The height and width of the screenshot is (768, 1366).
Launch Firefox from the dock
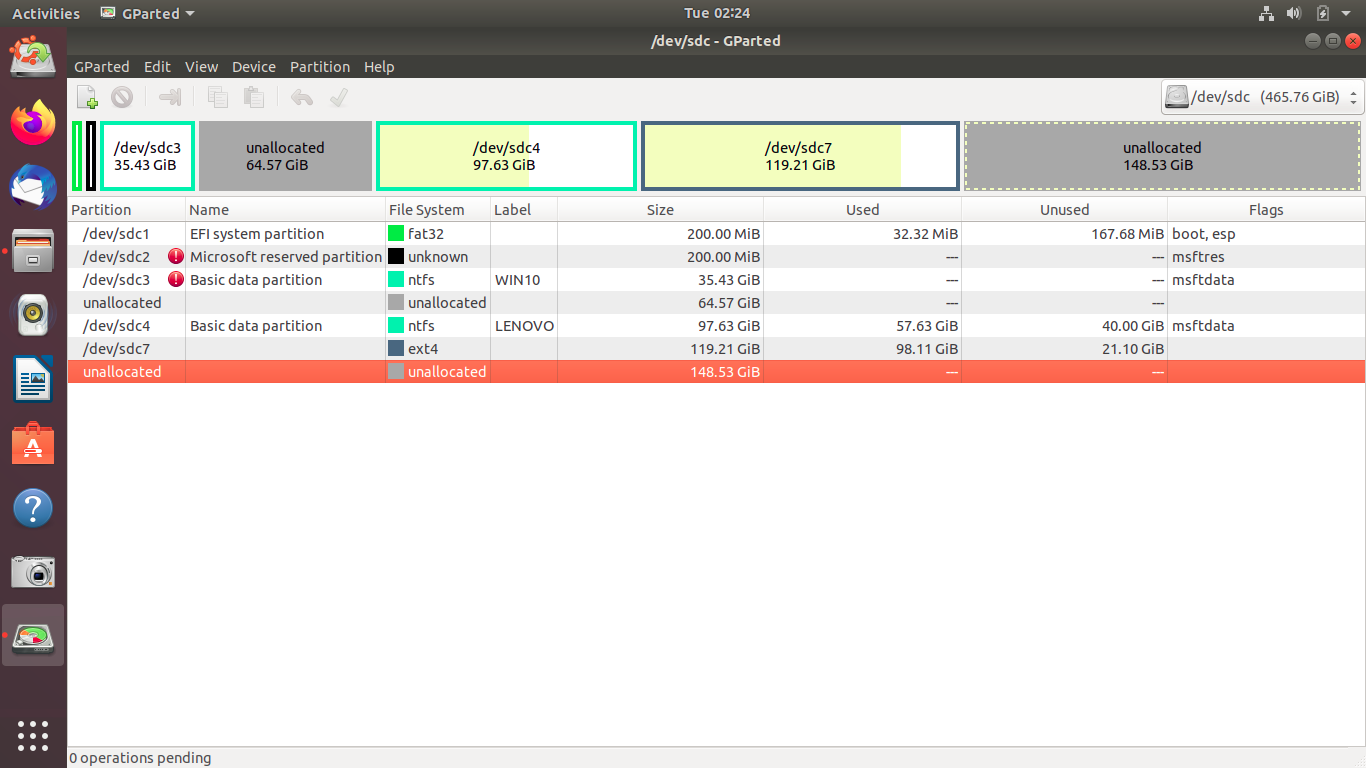(x=33, y=122)
